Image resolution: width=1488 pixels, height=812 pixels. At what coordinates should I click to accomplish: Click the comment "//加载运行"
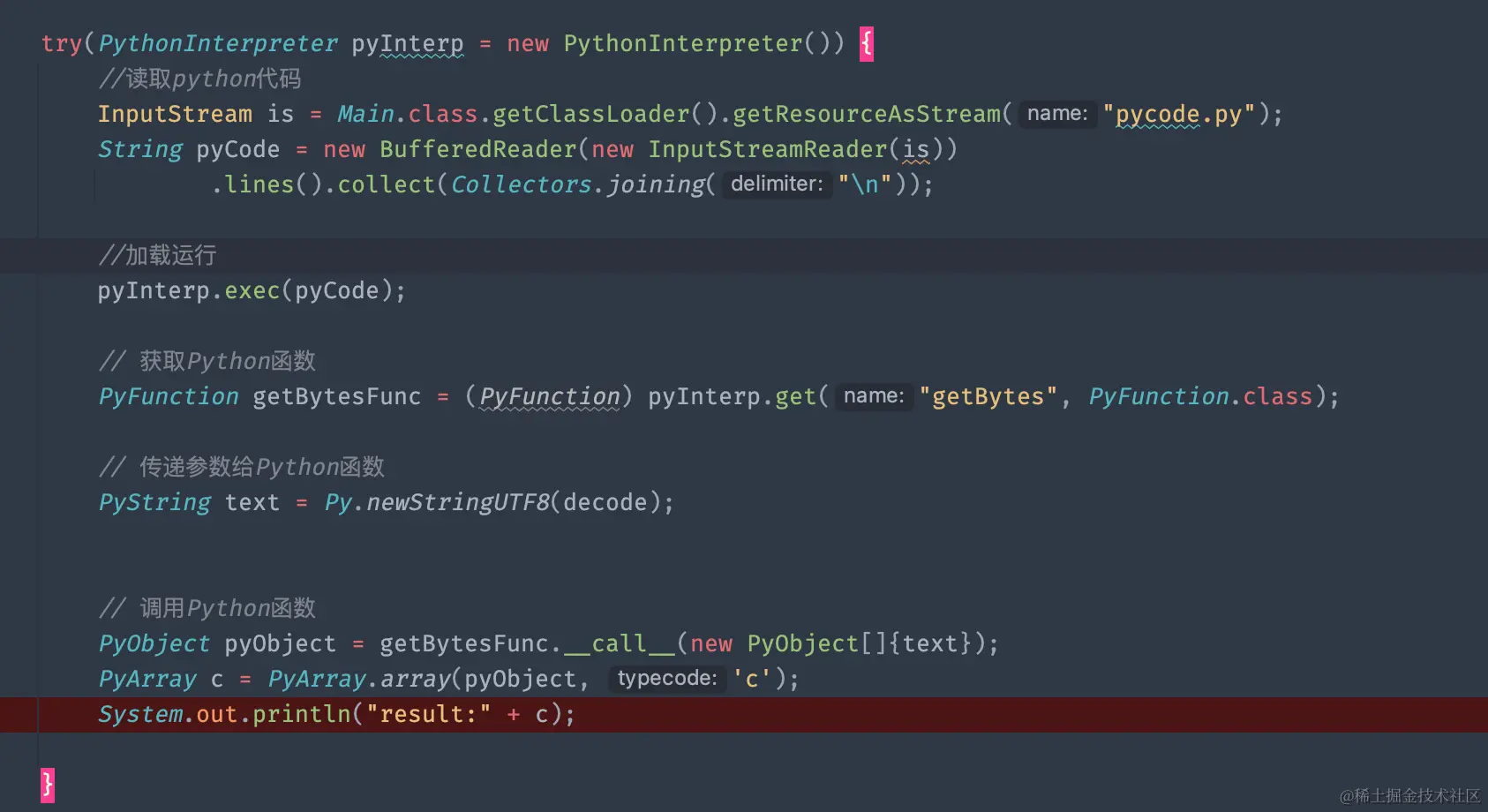(157, 255)
